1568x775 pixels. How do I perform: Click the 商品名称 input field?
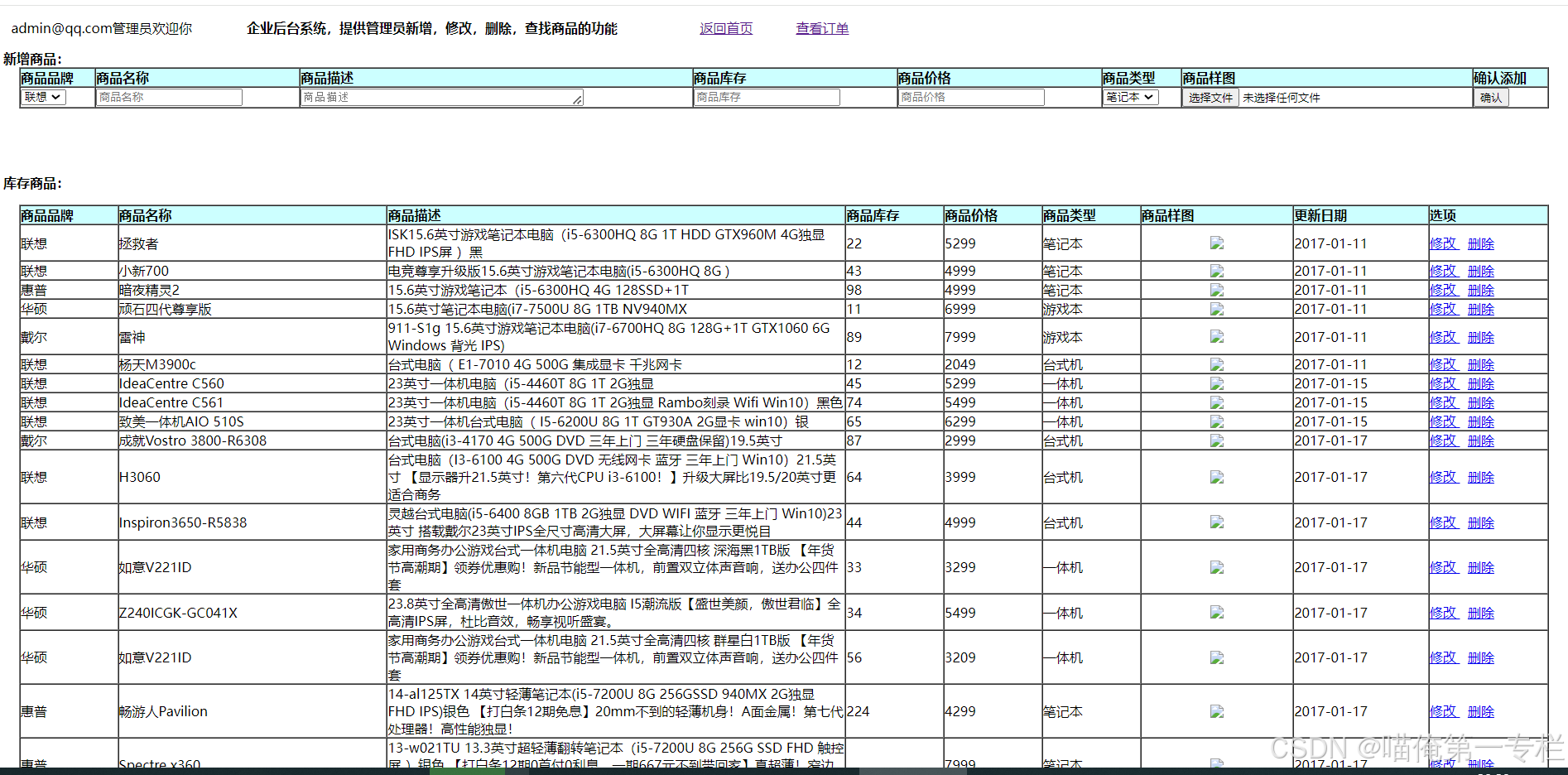(169, 97)
